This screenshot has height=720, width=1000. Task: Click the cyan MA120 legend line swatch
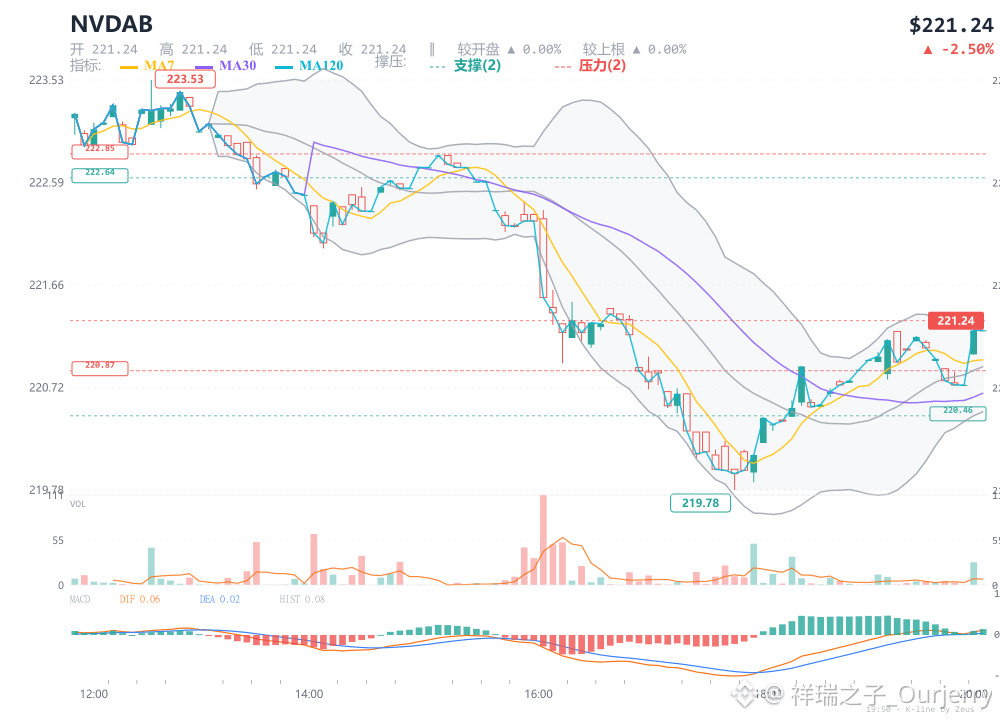(284, 67)
